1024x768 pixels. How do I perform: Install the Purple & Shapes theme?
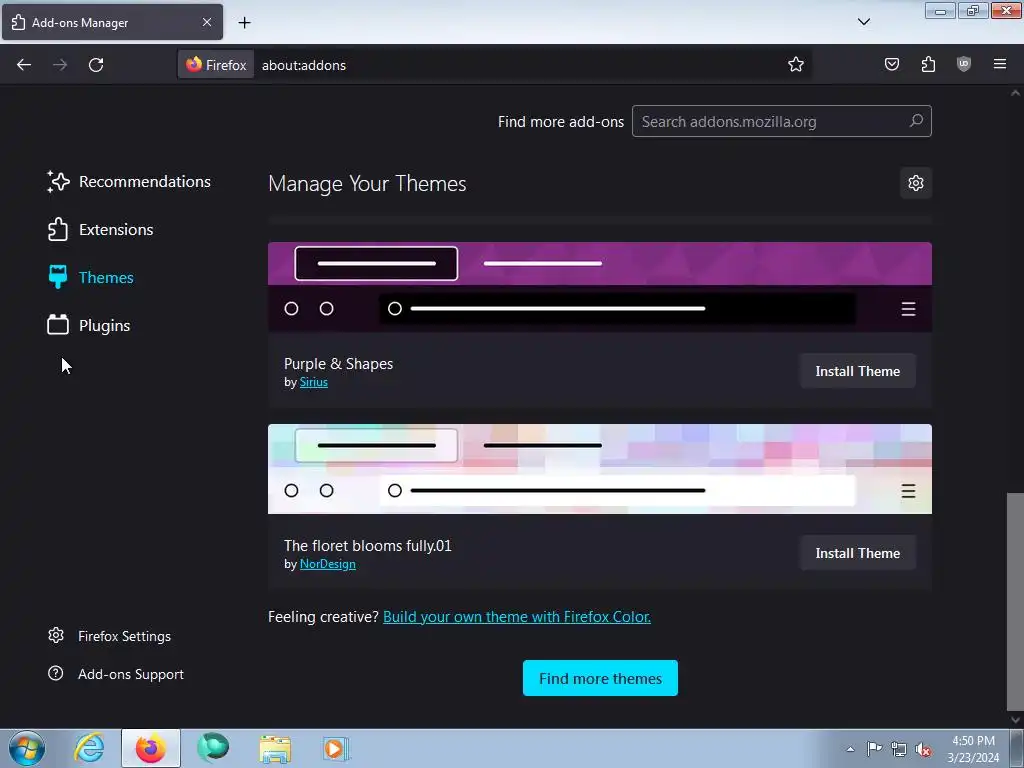pyautogui.click(x=857, y=371)
